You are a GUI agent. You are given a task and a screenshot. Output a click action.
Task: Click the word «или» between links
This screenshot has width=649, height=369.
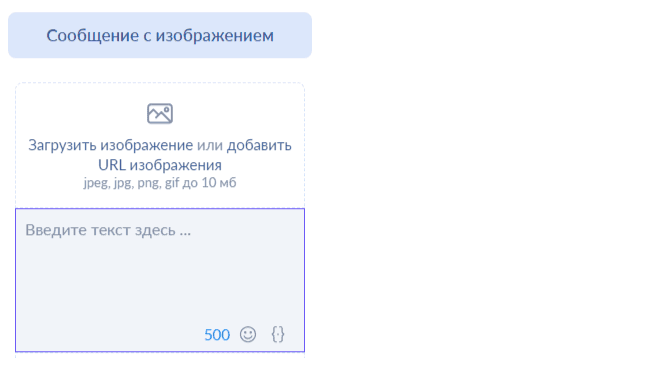pyautogui.click(x=210, y=145)
